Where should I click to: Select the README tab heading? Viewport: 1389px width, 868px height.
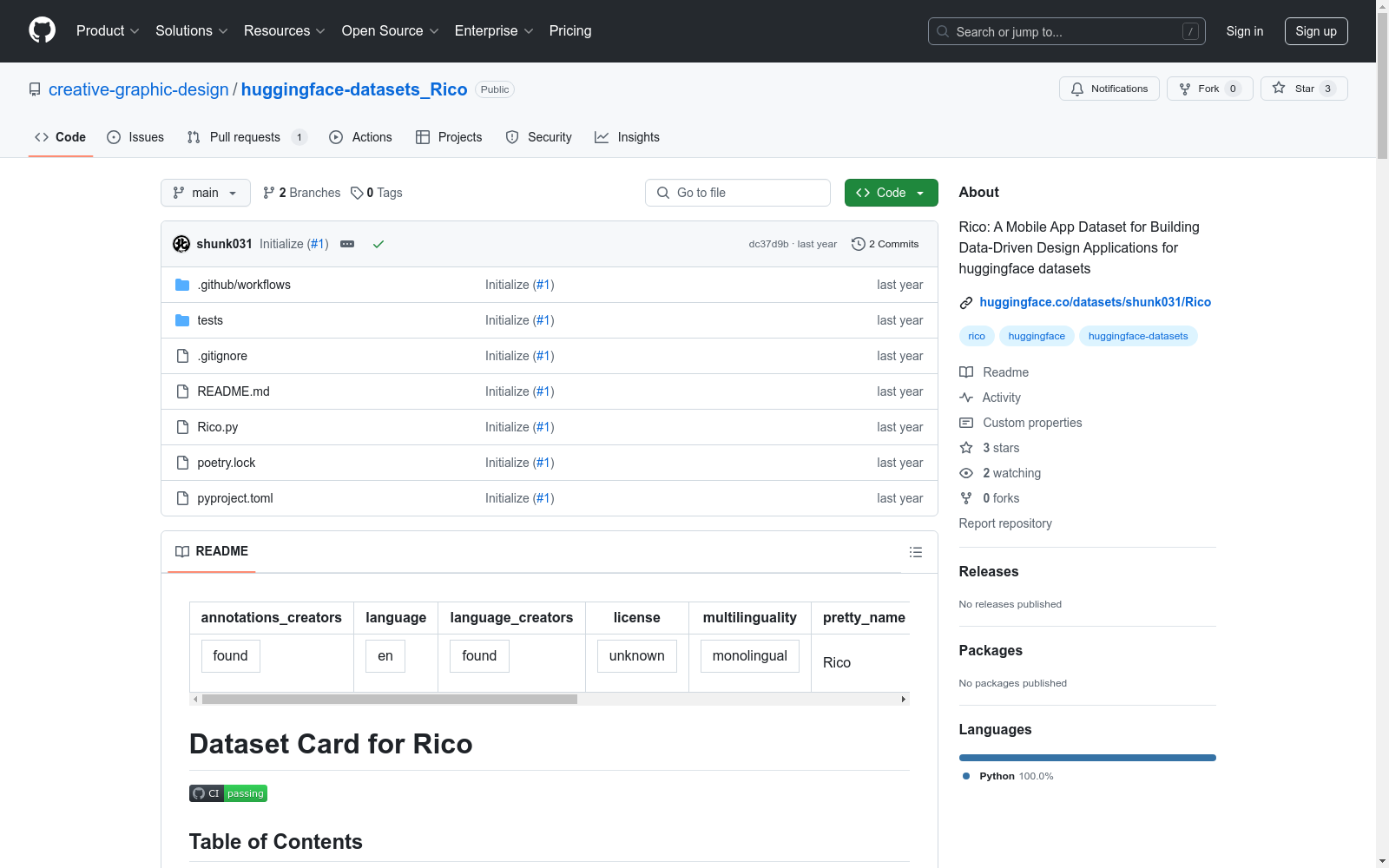212,551
